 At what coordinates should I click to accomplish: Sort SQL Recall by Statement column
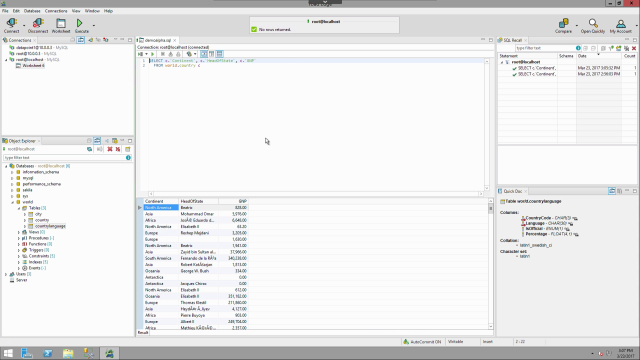coord(527,56)
